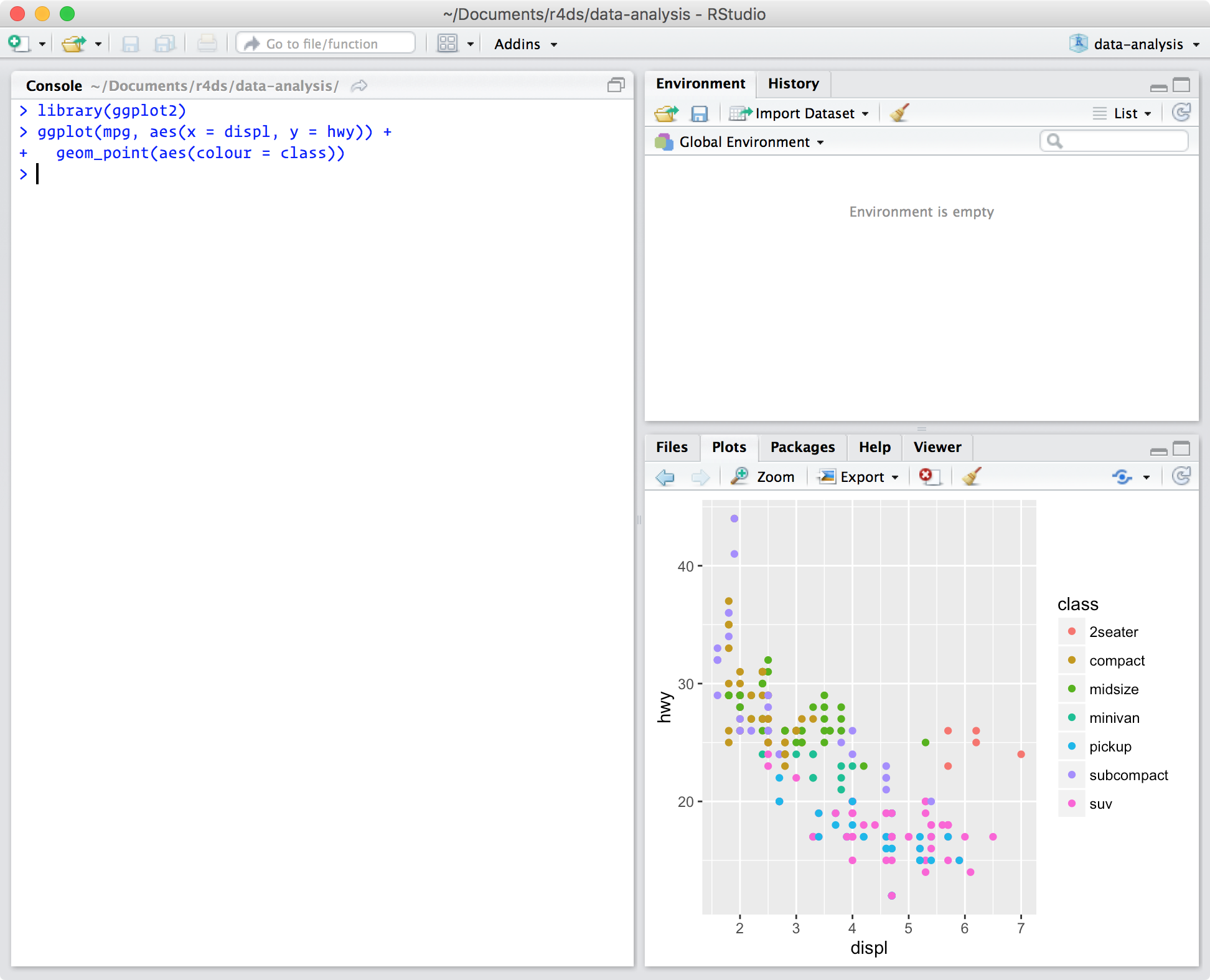Click the library(ggplot2) console line
1210x980 pixels.
(111, 111)
